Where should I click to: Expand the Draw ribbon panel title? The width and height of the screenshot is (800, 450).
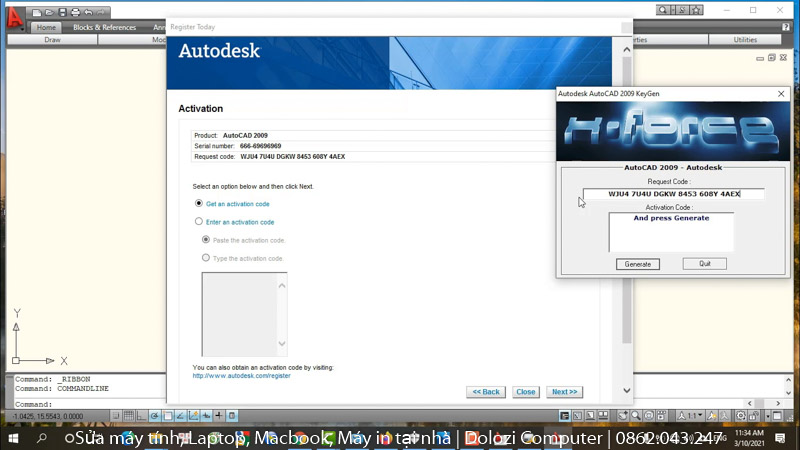53,40
